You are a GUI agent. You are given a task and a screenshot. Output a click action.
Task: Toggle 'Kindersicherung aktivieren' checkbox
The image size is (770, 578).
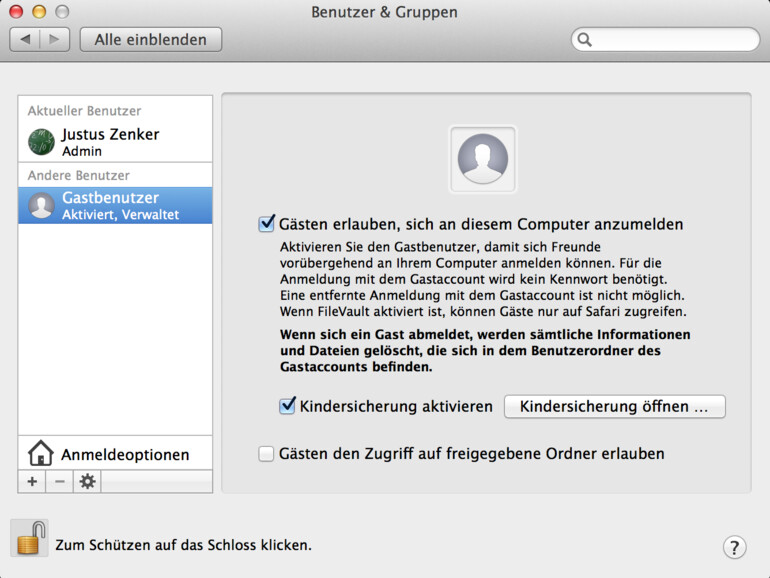(x=287, y=406)
